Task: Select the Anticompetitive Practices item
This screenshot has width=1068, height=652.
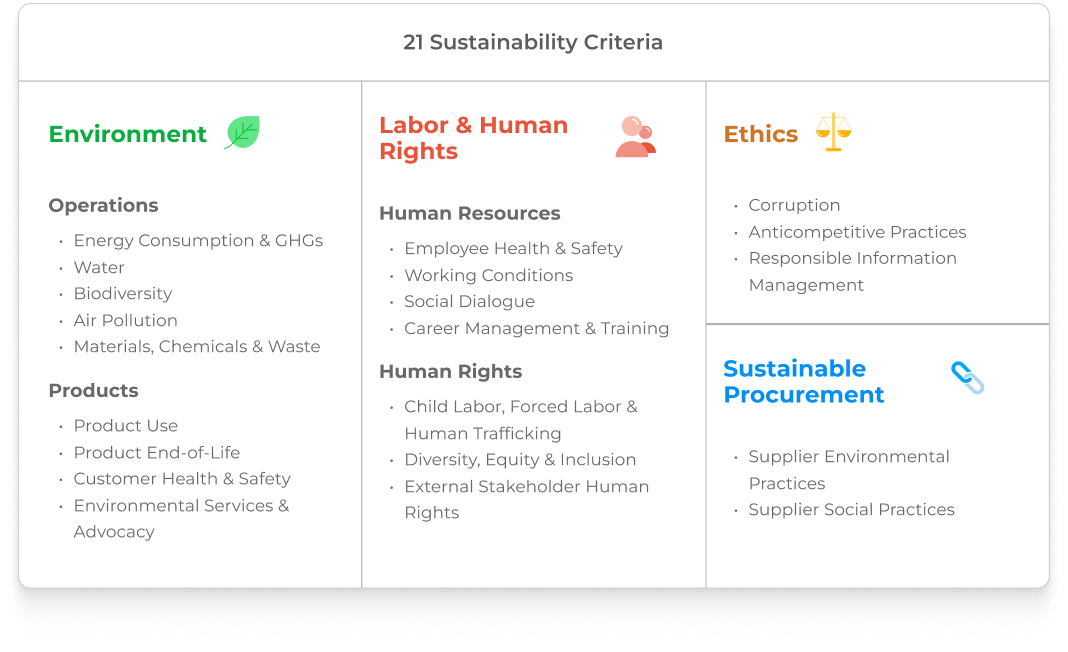Action: (x=857, y=231)
